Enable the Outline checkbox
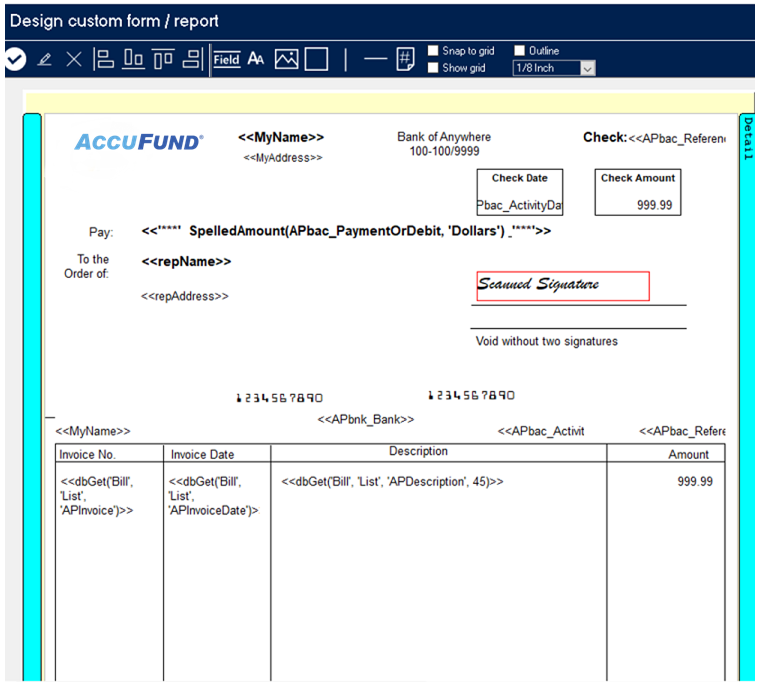 click(519, 51)
